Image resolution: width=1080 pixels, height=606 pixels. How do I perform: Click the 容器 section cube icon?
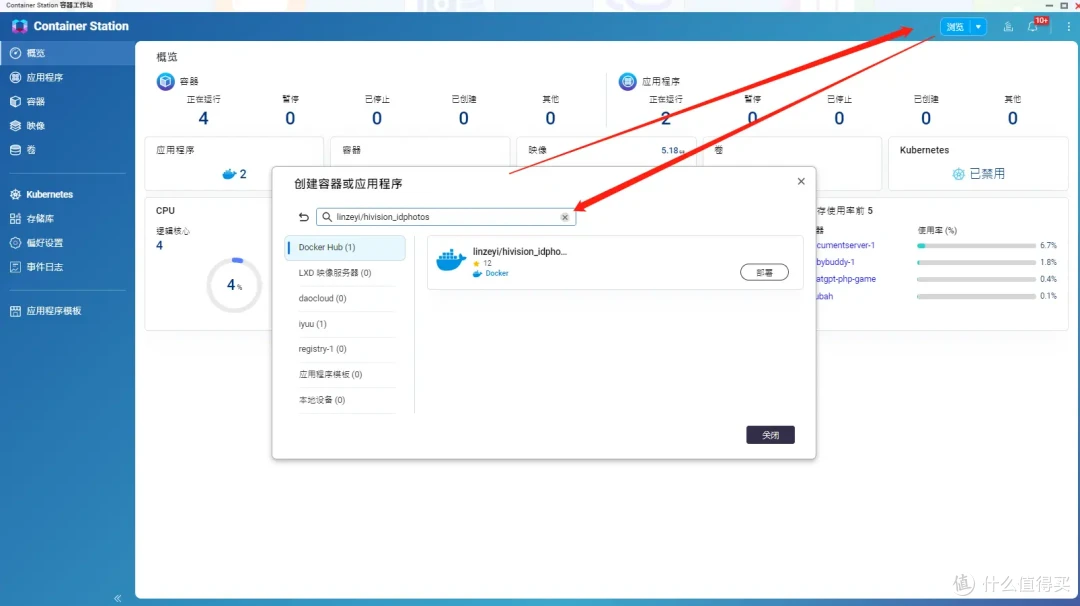[x=165, y=81]
